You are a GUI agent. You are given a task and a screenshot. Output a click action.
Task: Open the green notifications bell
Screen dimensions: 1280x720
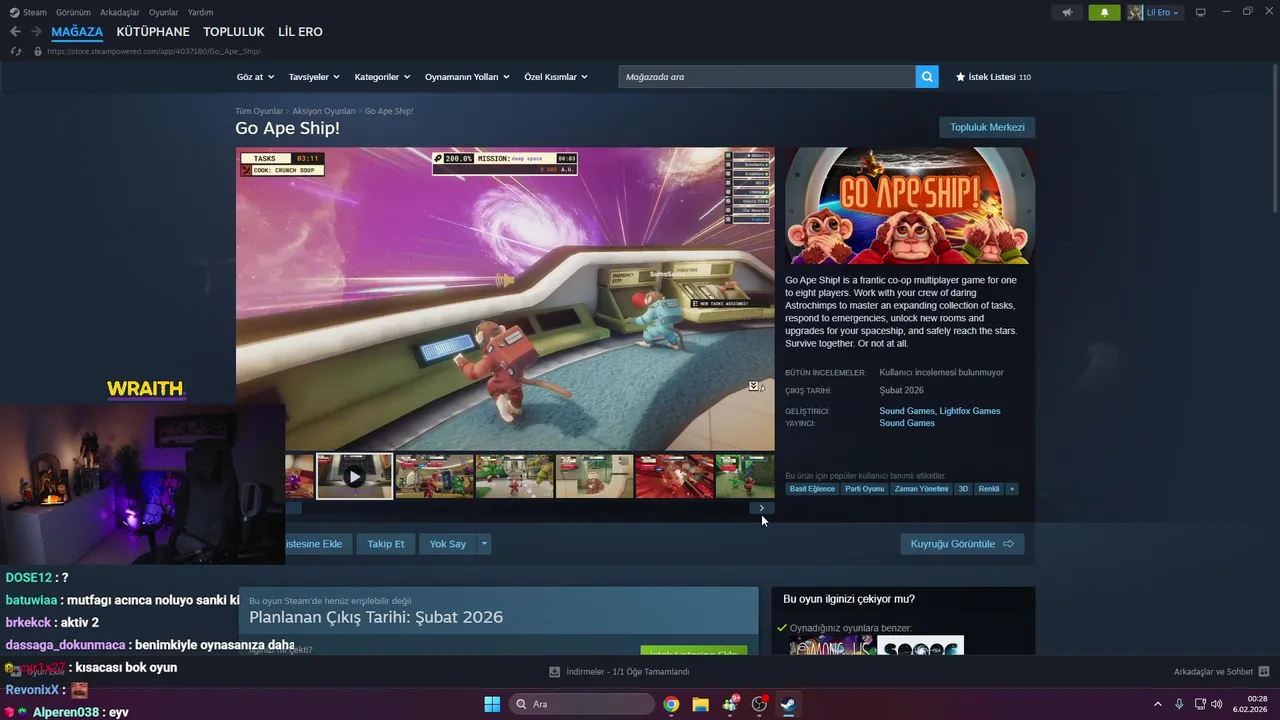point(1104,12)
